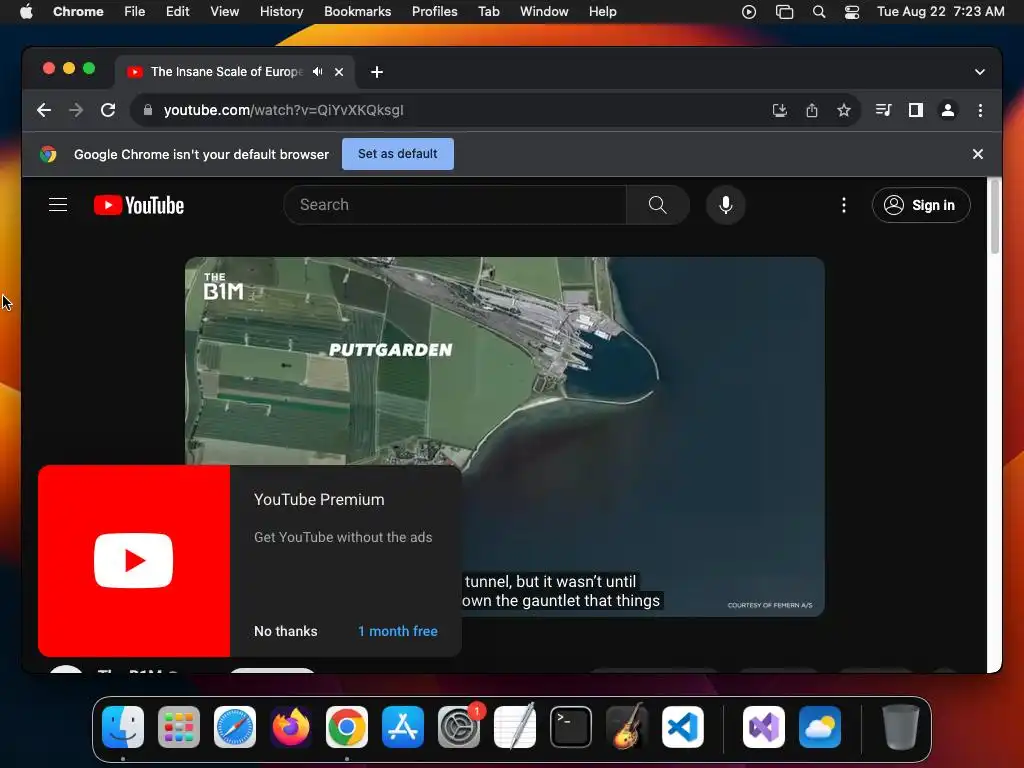Open Spotlight search in menu bar
The width and height of the screenshot is (1024, 768).
818,12
